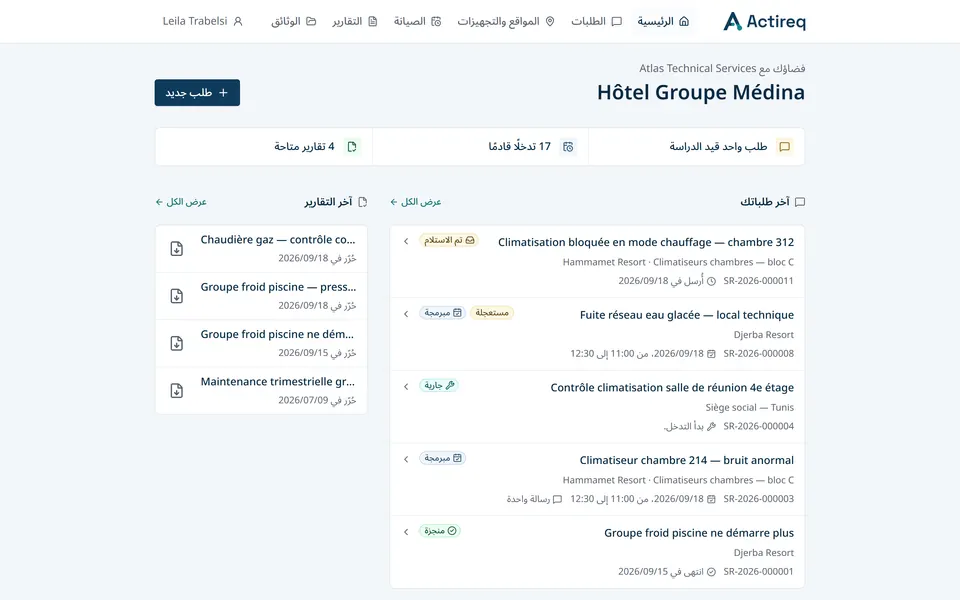
Task: Open request Fuite réseau eau glacée — local technique
Action: pyautogui.click(x=686, y=315)
